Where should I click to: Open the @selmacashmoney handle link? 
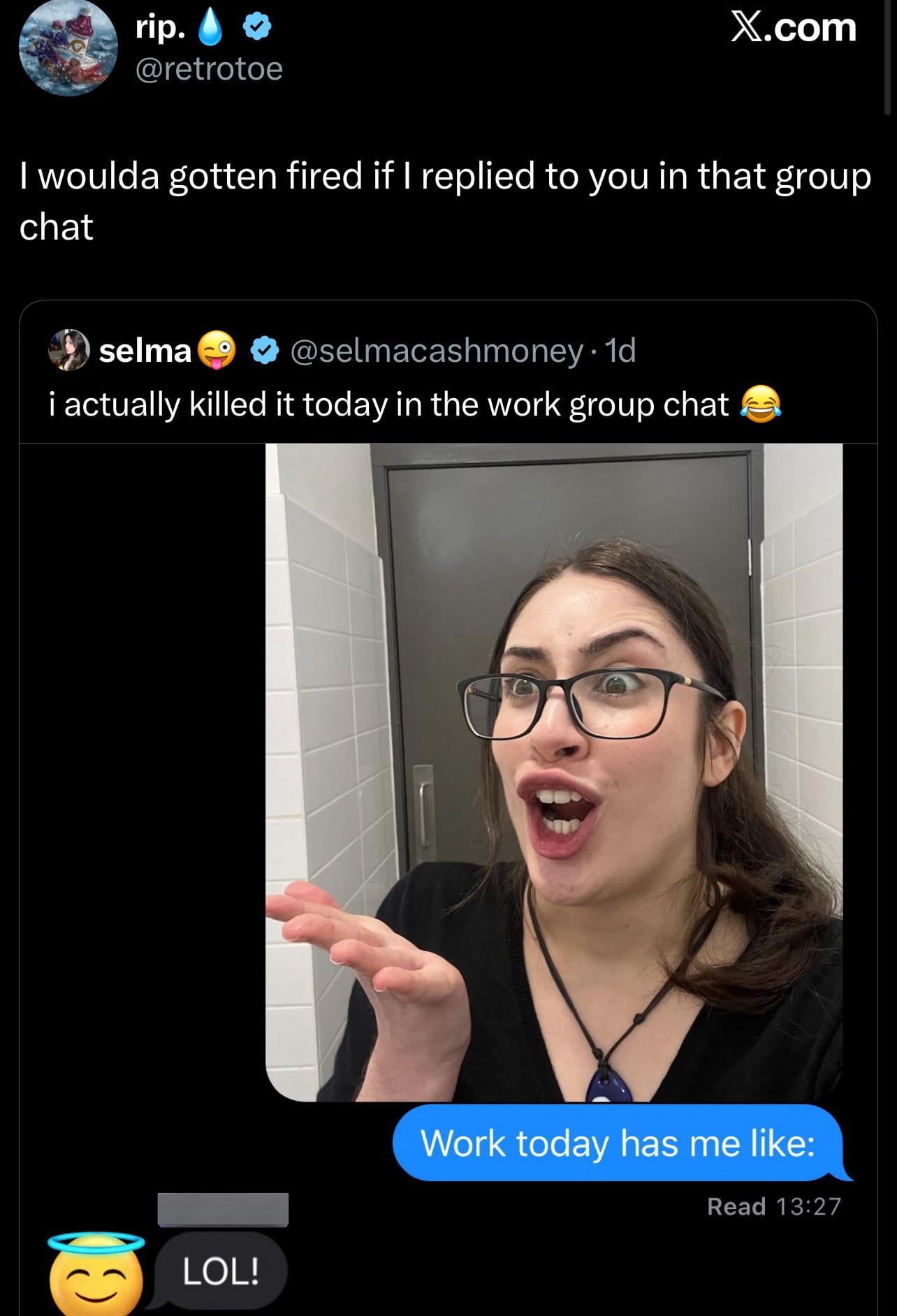point(435,351)
